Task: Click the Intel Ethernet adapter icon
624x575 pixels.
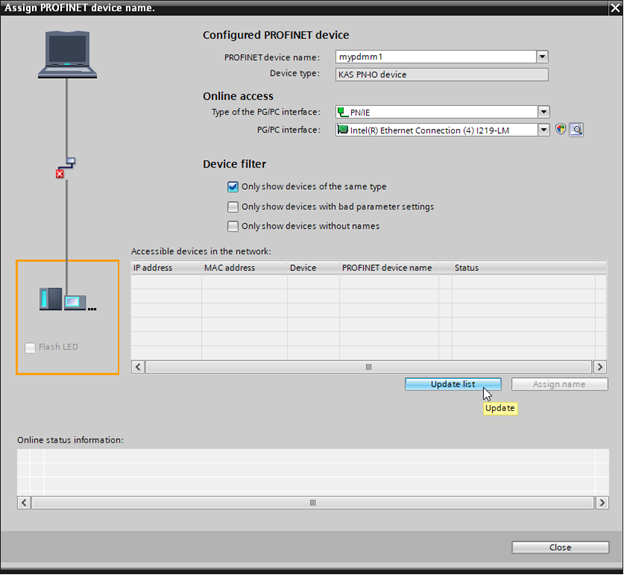Action: 343,129
